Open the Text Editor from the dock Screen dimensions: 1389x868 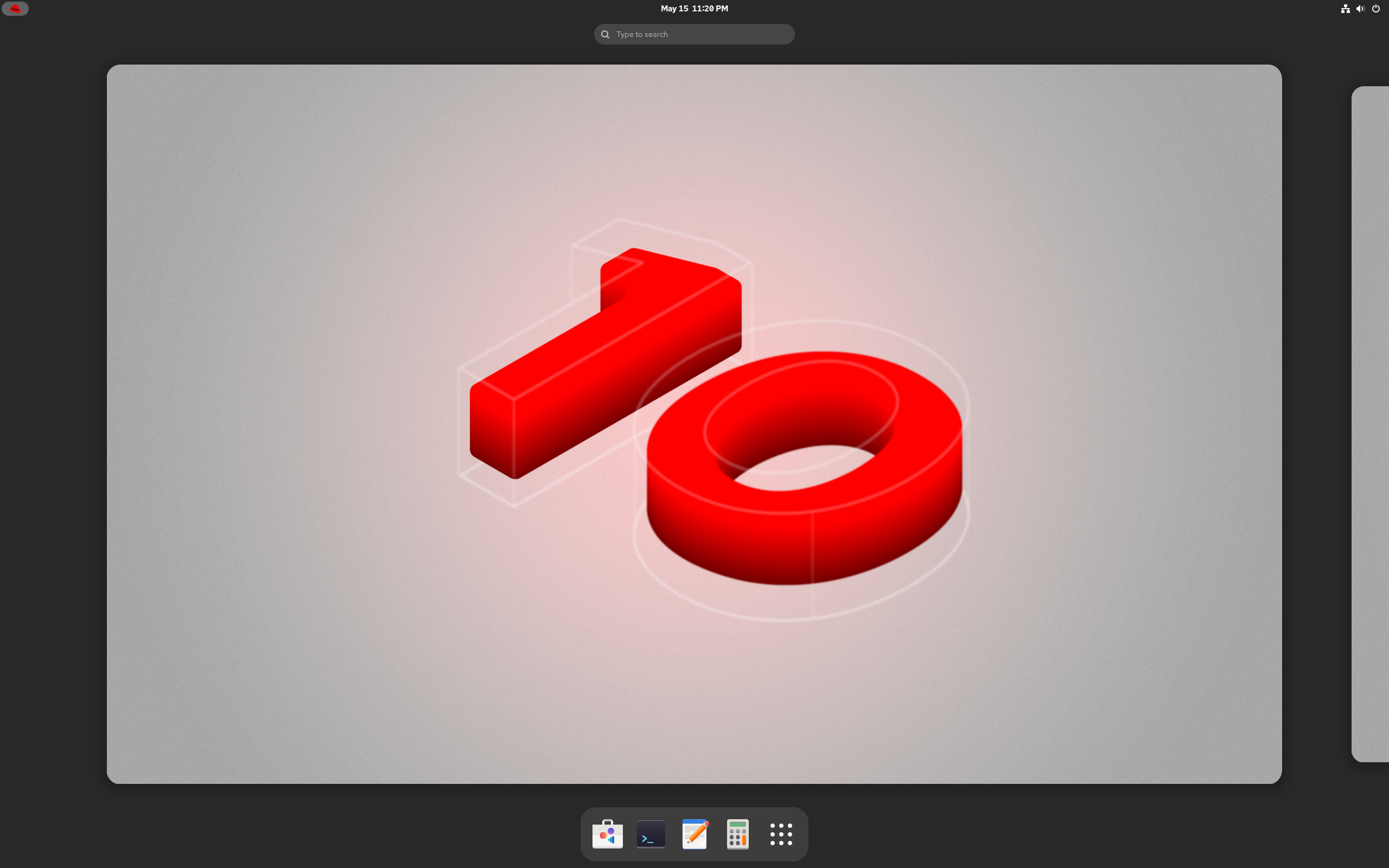click(693, 834)
